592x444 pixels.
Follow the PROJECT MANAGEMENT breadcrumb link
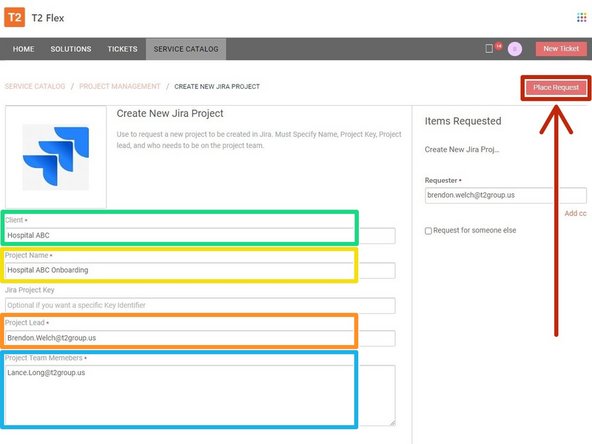click(120, 86)
